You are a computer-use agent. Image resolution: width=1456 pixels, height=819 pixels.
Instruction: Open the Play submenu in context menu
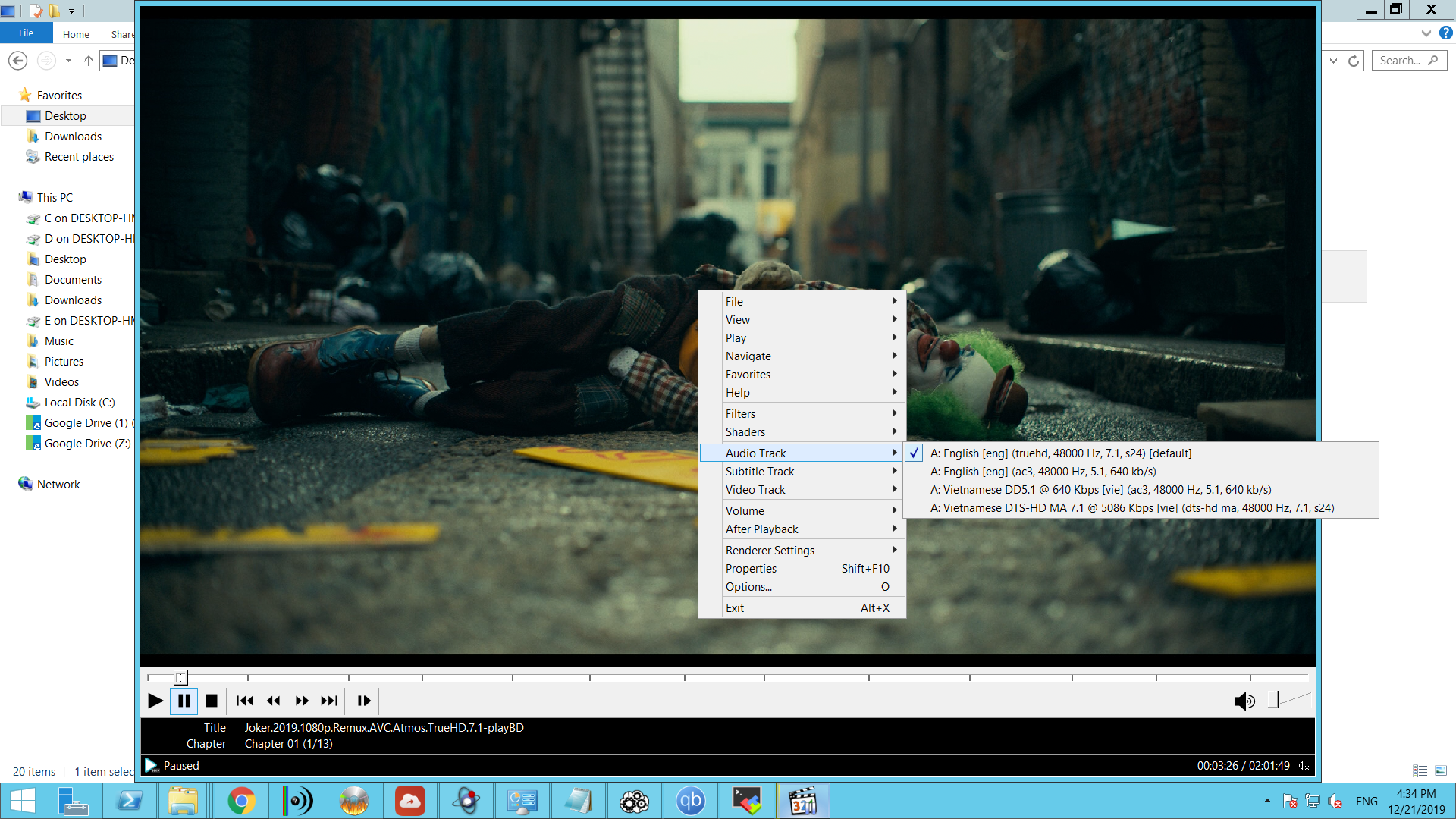coord(802,338)
